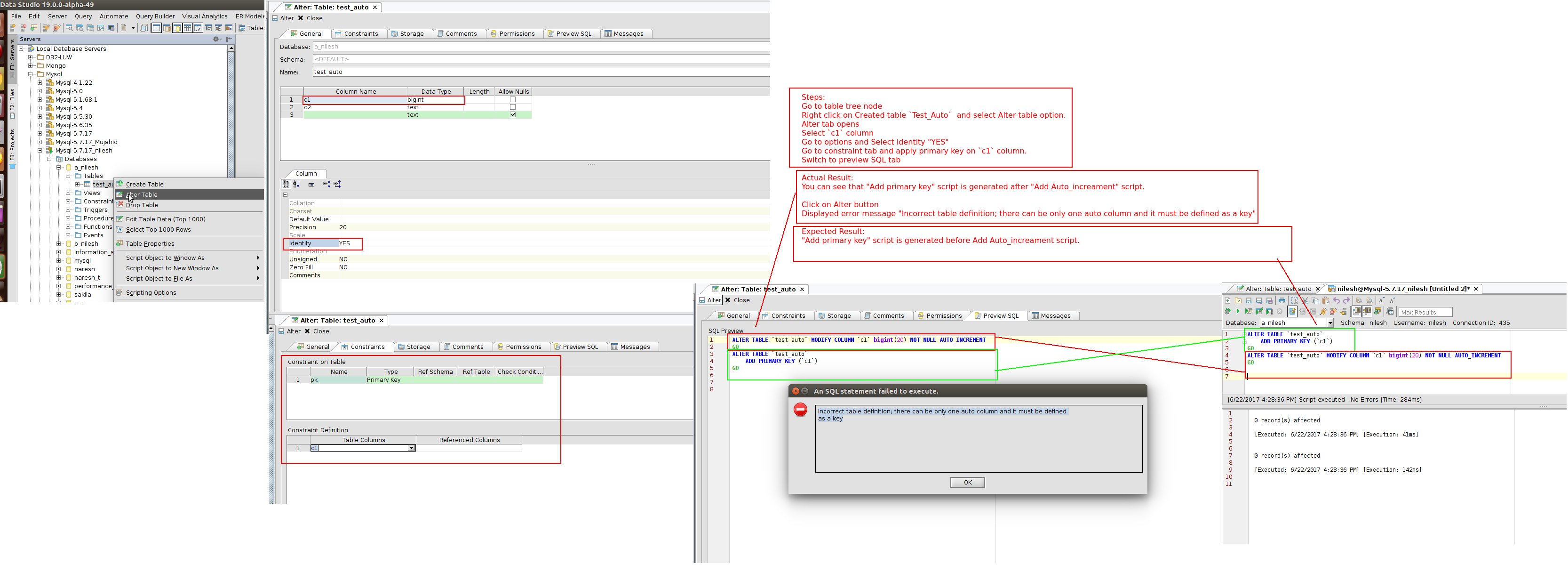
Task: Click Close in the Preview SQL window
Action: [x=737, y=300]
